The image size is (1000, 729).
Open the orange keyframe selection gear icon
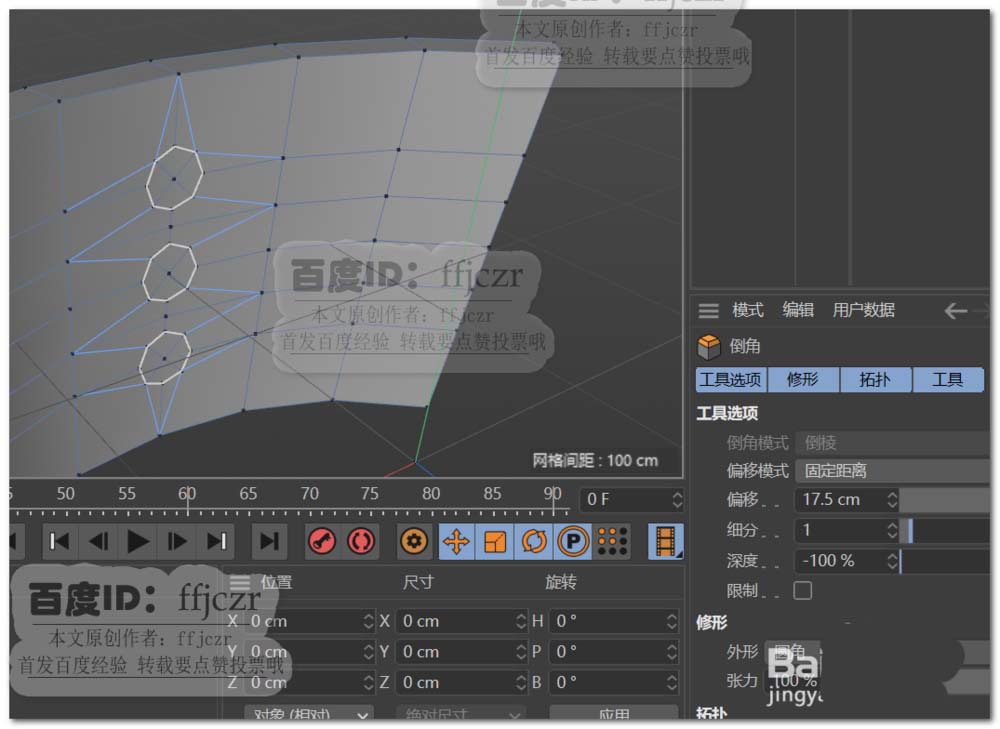point(415,541)
